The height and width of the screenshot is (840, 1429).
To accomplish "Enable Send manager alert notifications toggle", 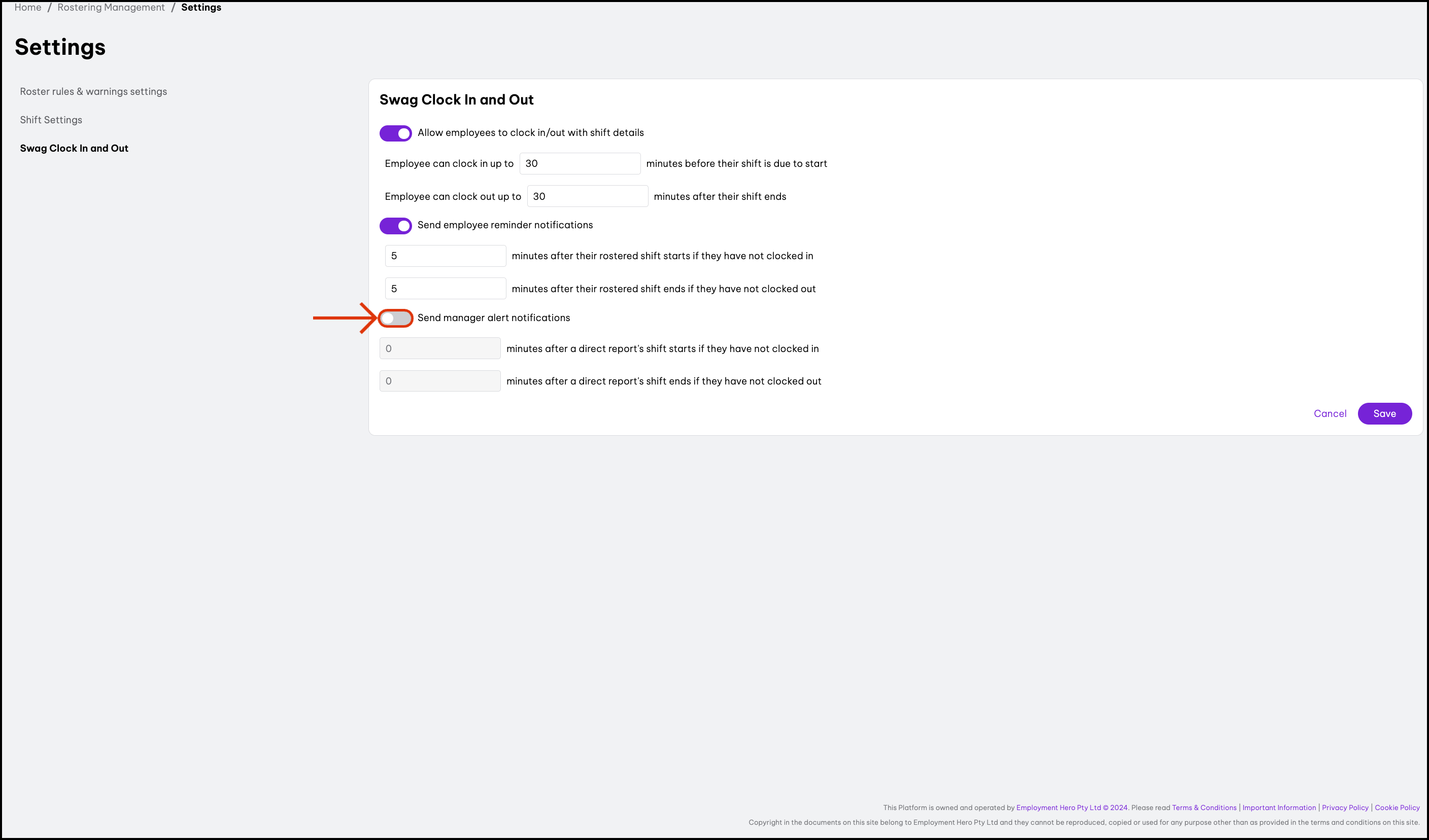I will pos(395,318).
